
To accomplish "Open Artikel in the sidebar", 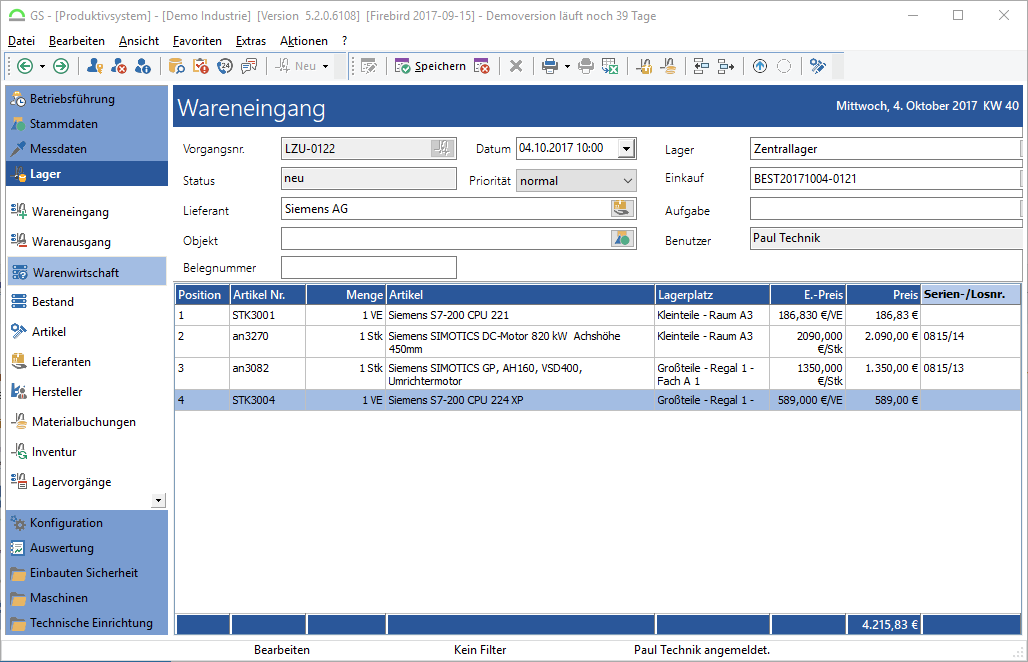I will tap(87, 332).
